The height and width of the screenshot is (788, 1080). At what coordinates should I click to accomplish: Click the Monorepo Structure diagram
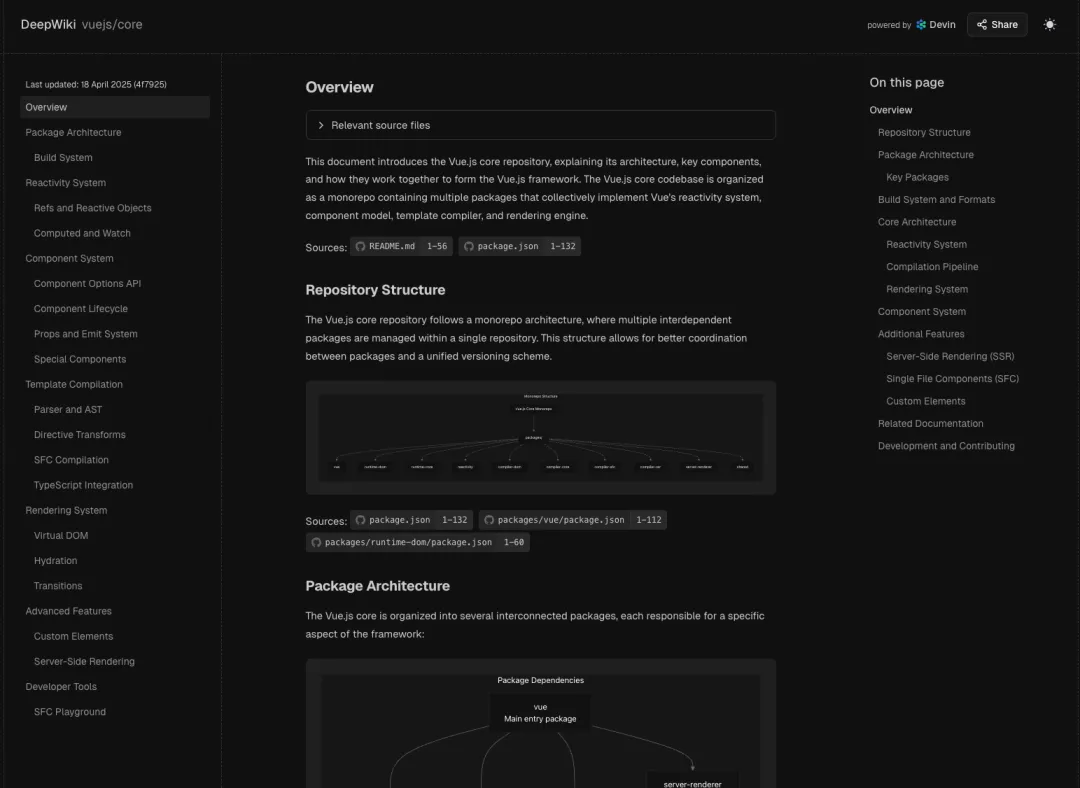click(x=540, y=437)
